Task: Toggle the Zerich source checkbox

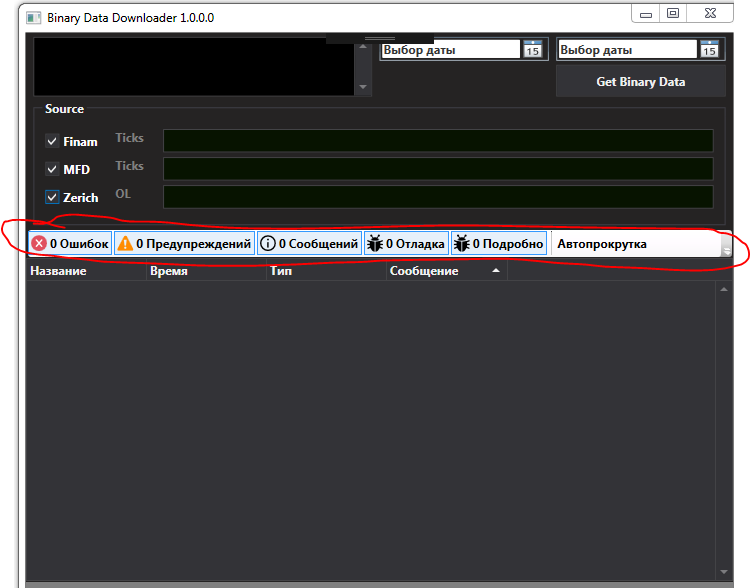Action: click(53, 198)
